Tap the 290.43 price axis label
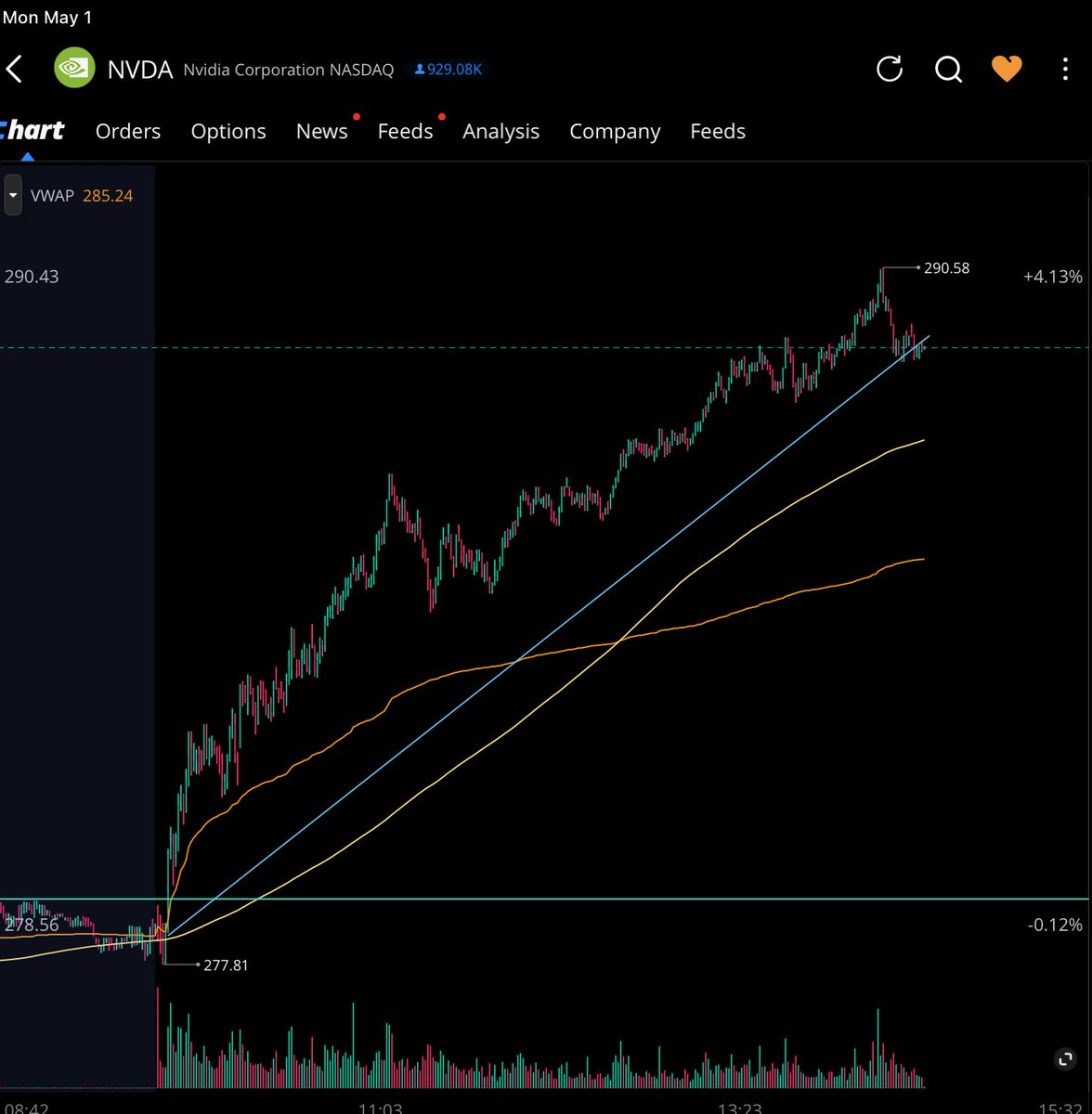The width and height of the screenshot is (1092, 1114). [x=32, y=277]
